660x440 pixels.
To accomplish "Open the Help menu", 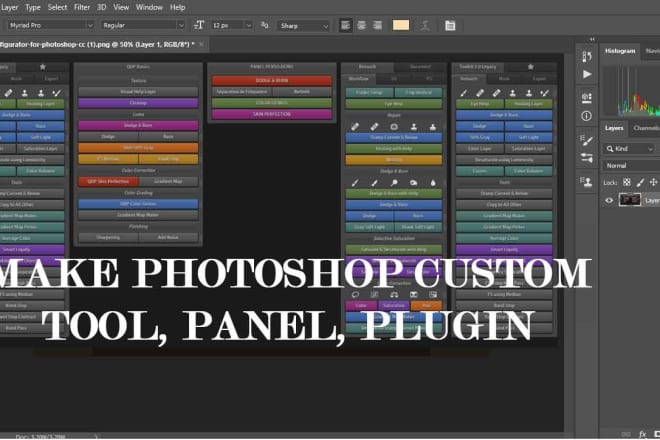I will (177, 7).
